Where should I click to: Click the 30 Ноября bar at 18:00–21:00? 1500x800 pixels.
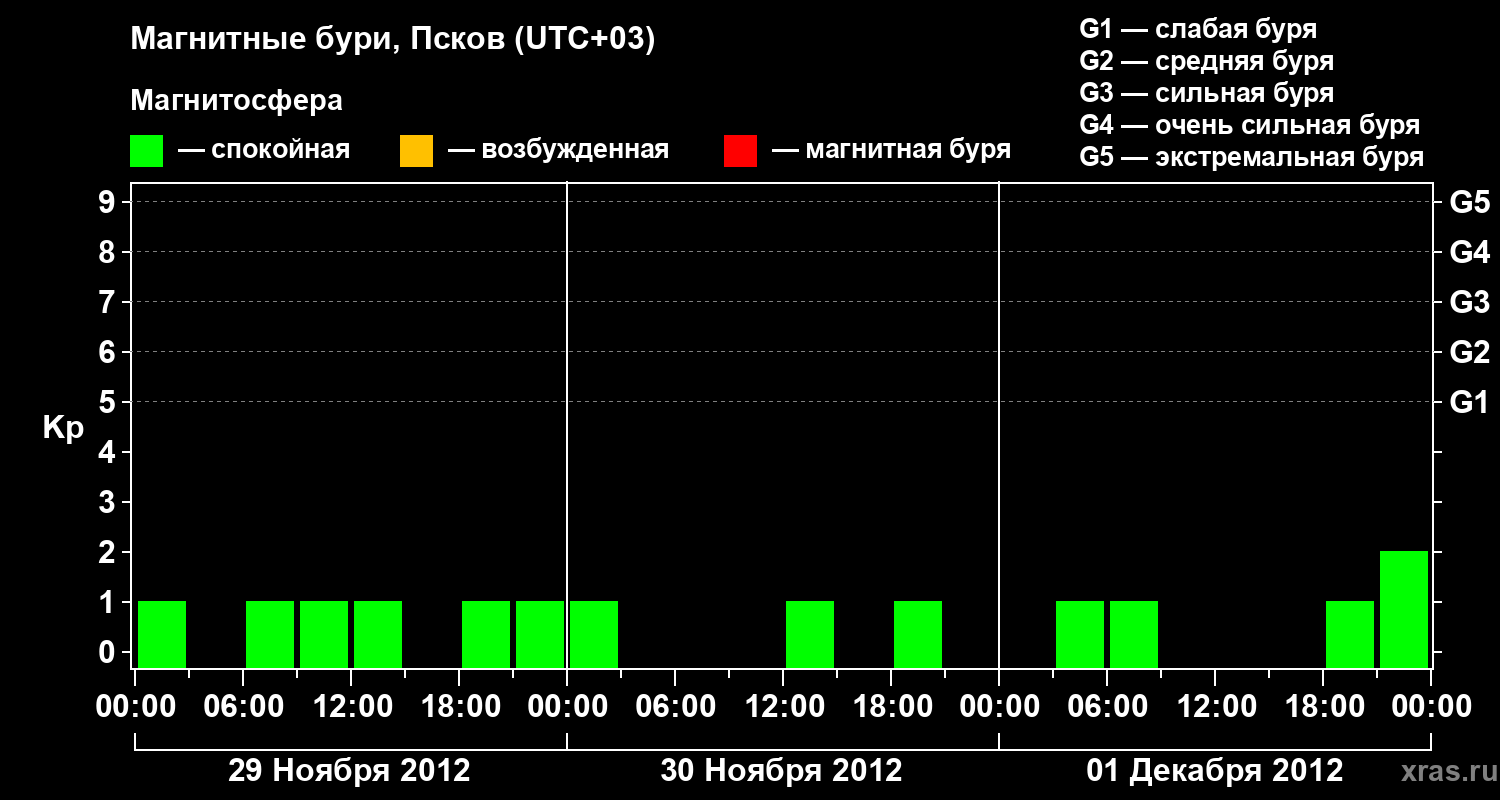point(918,634)
